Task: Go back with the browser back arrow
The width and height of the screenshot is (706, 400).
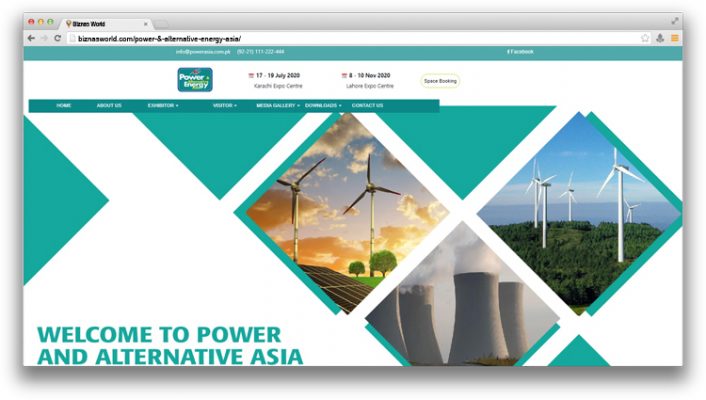Action: (x=31, y=38)
